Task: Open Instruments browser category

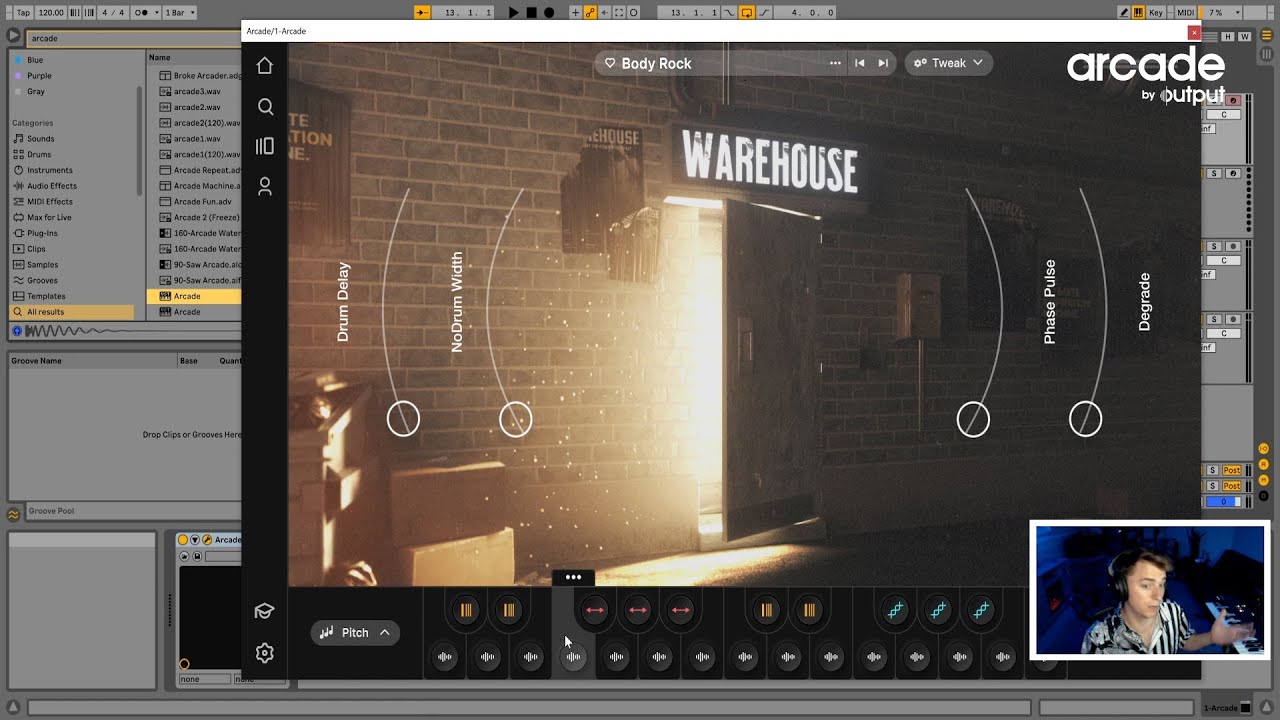Action: (x=49, y=170)
